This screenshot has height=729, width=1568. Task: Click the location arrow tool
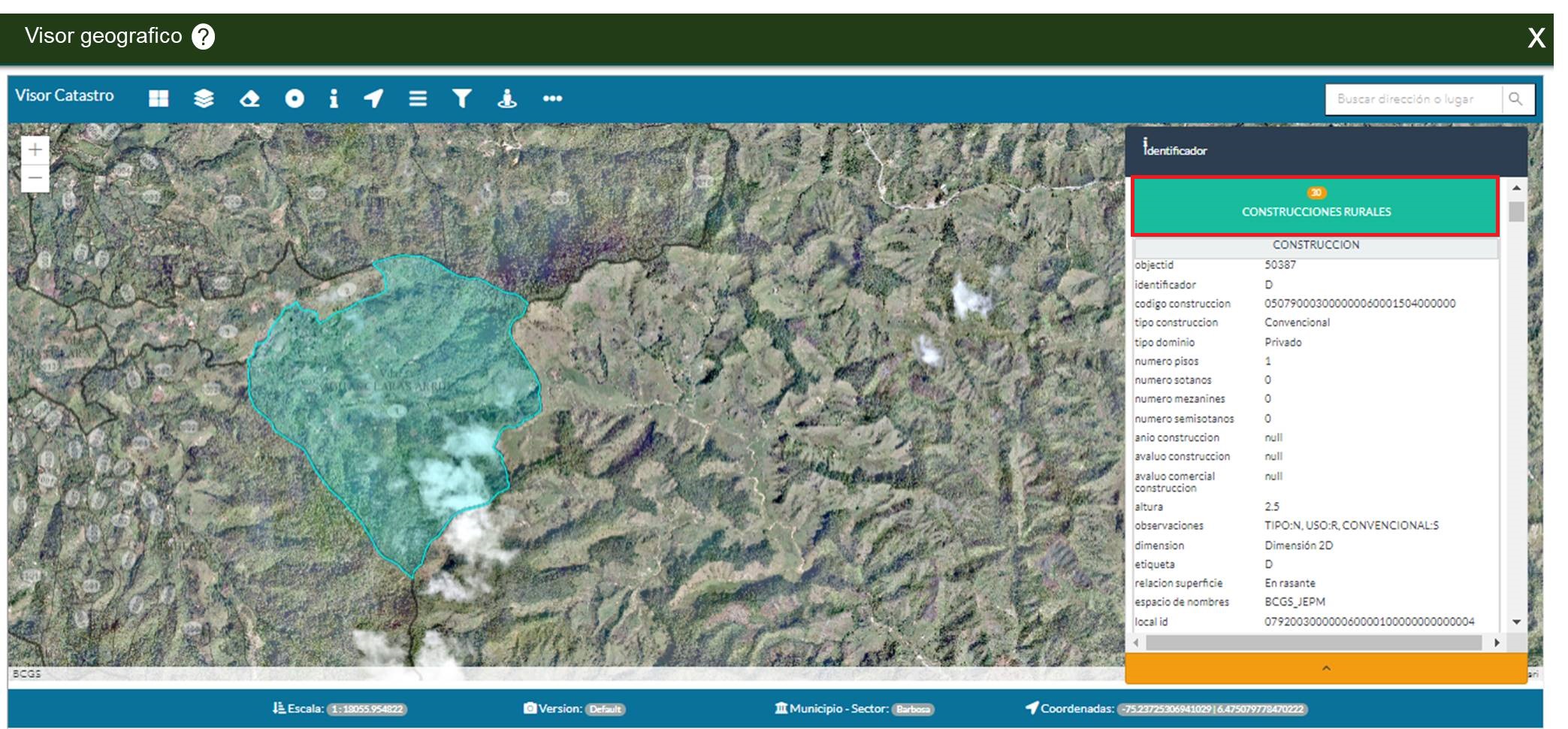click(x=373, y=98)
